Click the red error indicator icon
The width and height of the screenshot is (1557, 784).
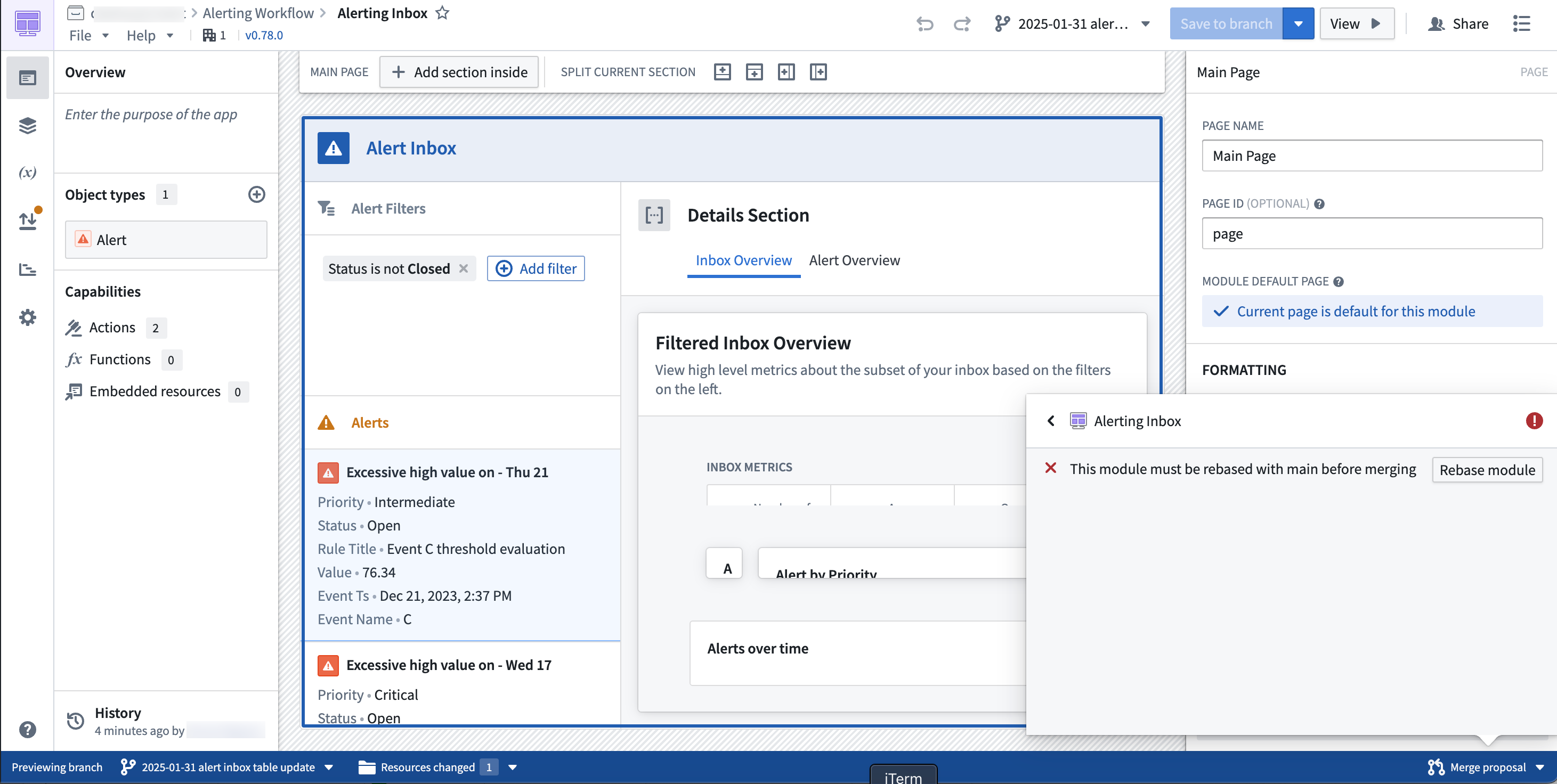click(1534, 421)
